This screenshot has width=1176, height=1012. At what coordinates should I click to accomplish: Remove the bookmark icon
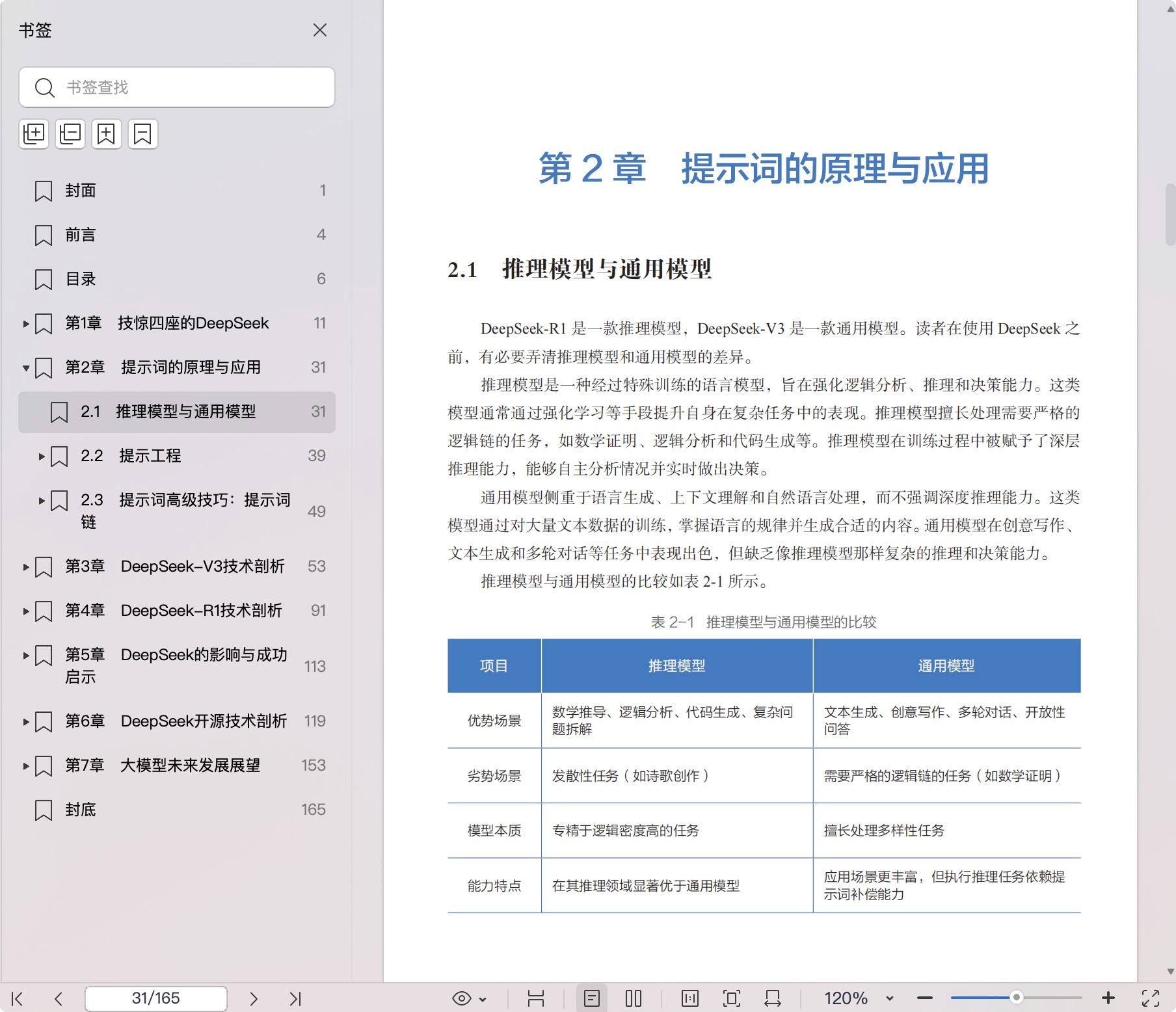(143, 134)
